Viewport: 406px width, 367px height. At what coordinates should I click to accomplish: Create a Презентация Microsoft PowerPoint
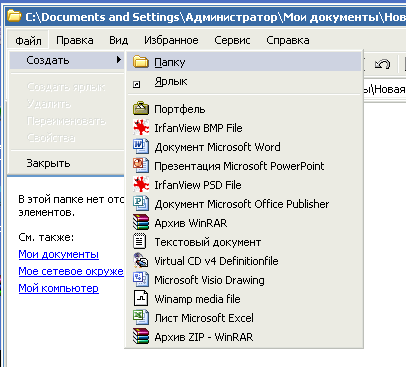(244, 166)
